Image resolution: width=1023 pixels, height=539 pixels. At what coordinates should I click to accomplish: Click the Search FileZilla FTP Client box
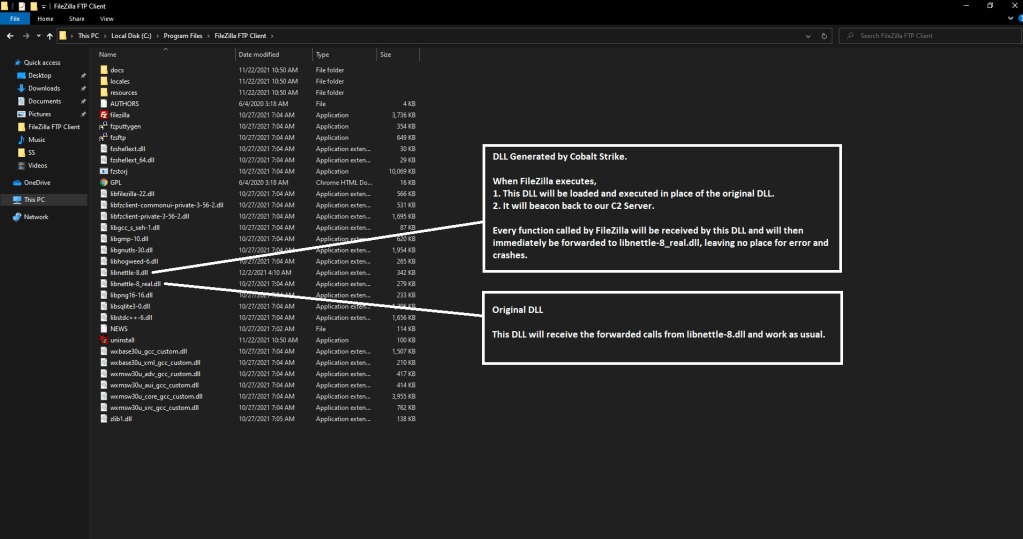tap(930, 36)
